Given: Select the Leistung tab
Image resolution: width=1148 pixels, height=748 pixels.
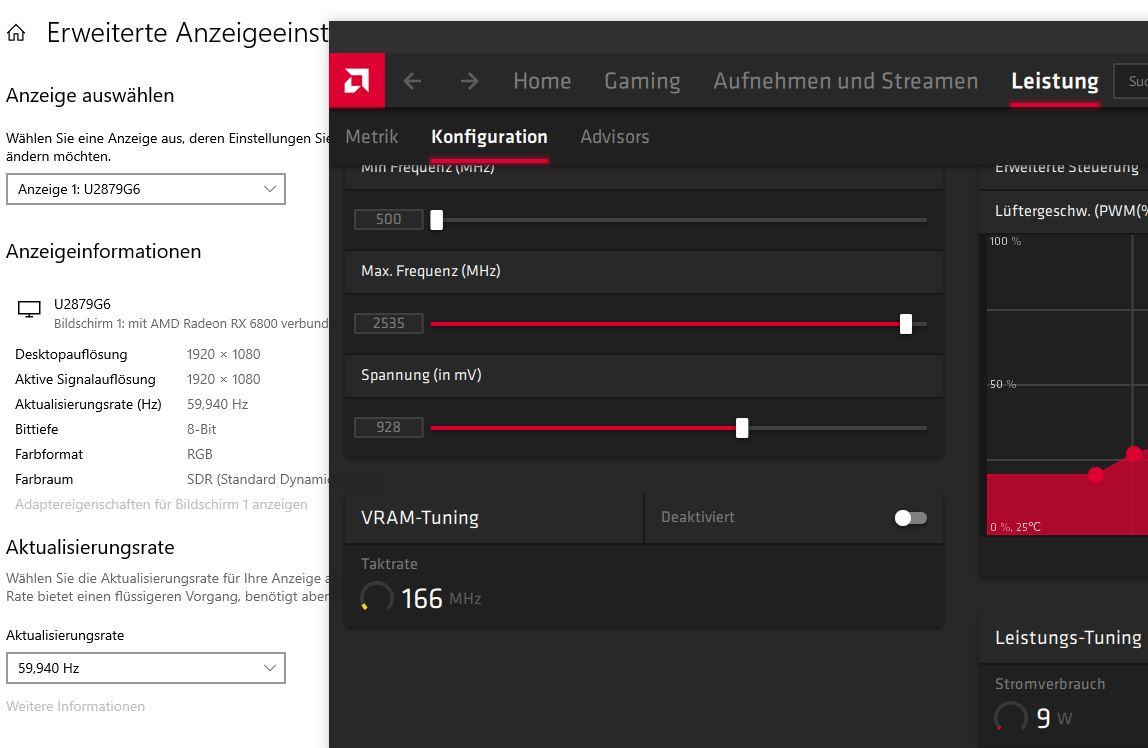Looking at the screenshot, I should click(x=1054, y=81).
